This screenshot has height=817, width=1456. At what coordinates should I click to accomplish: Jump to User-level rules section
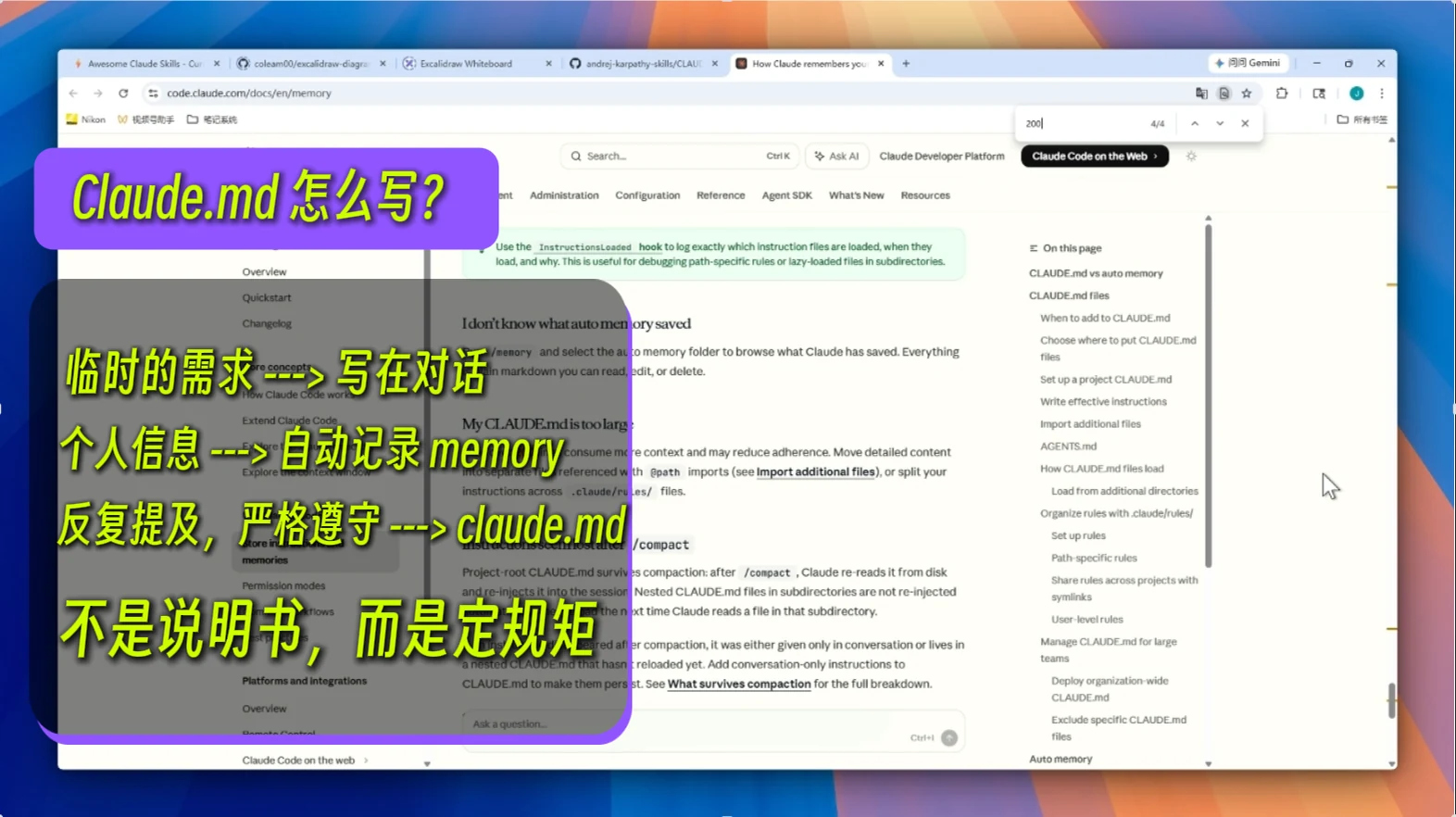point(1086,620)
